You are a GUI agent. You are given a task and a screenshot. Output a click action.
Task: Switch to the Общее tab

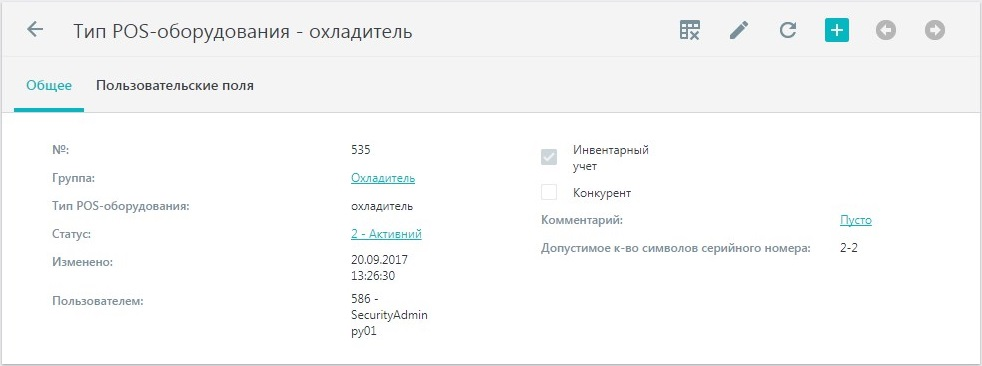pos(49,86)
